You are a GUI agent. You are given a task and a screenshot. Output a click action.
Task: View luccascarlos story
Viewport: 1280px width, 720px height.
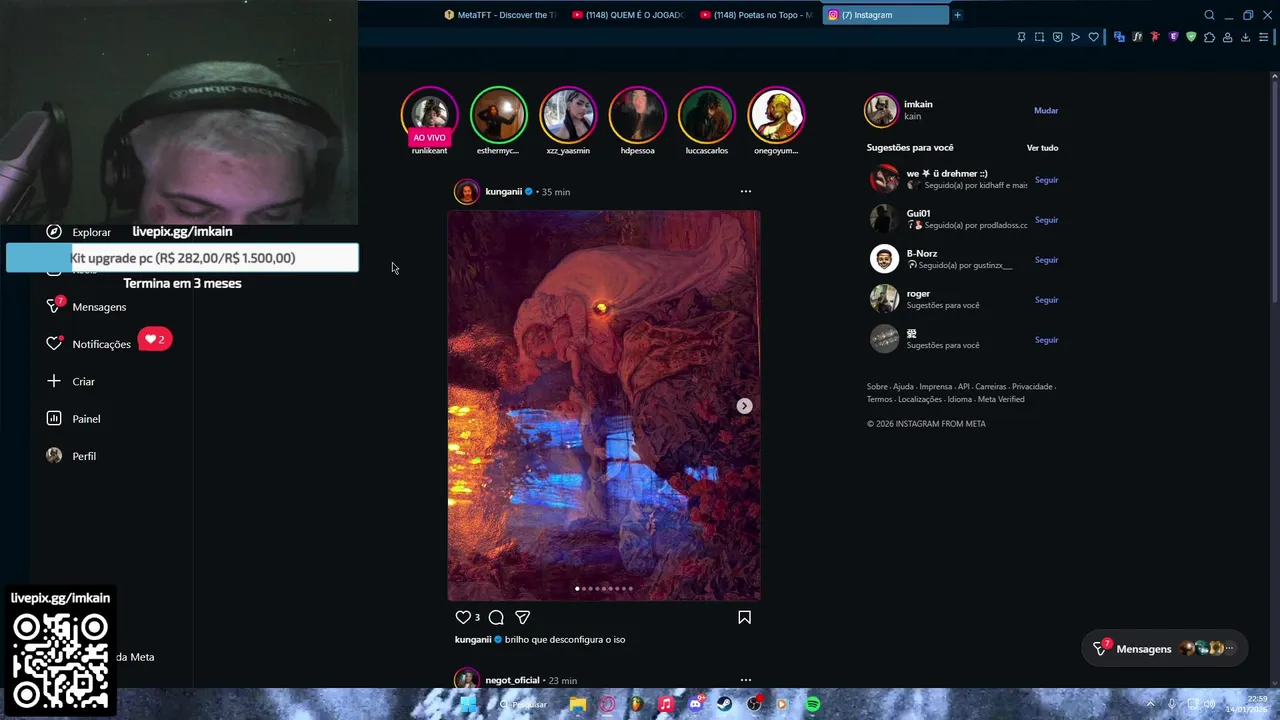point(706,115)
